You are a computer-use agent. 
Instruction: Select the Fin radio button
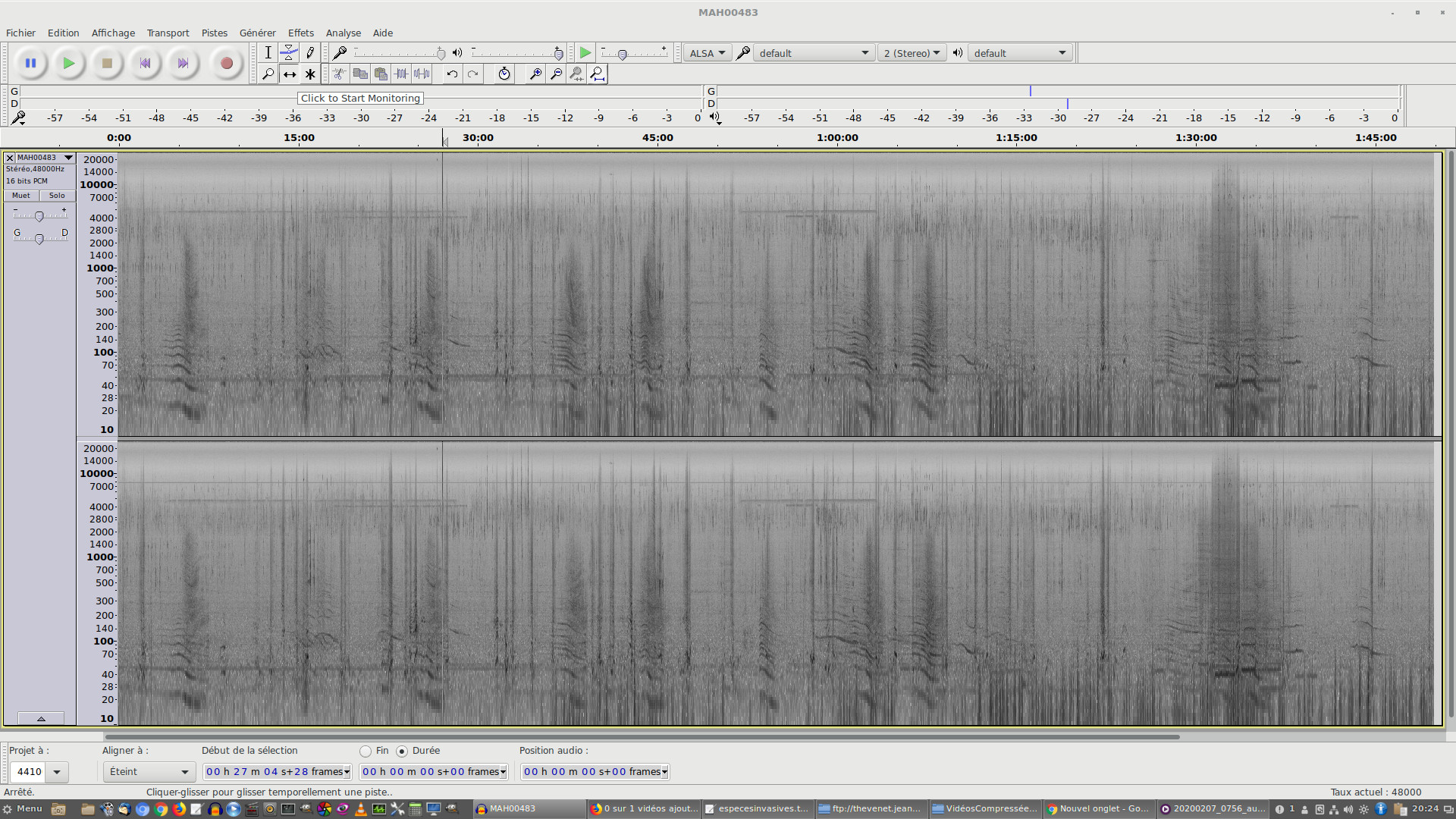point(366,751)
